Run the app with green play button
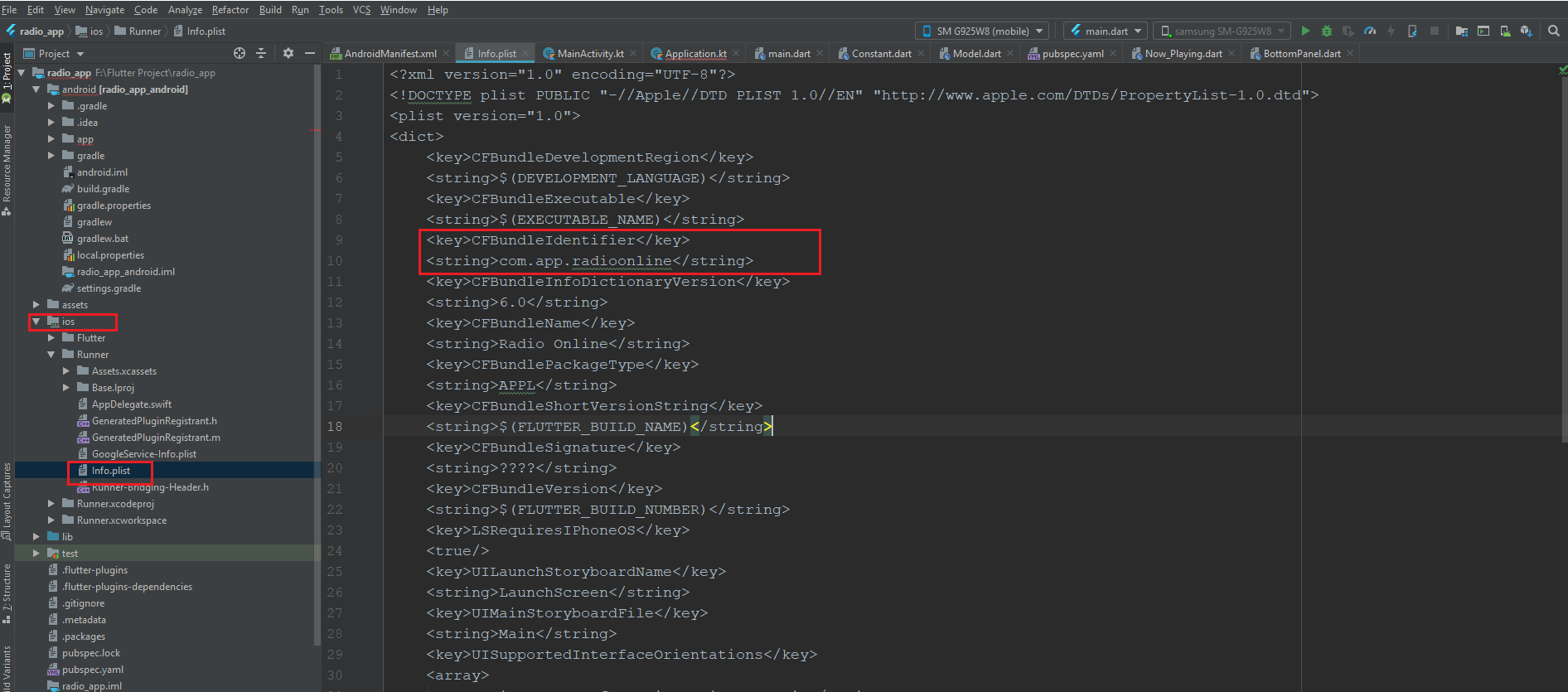Viewport: 1568px width, 692px height. [x=1305, y=31]
